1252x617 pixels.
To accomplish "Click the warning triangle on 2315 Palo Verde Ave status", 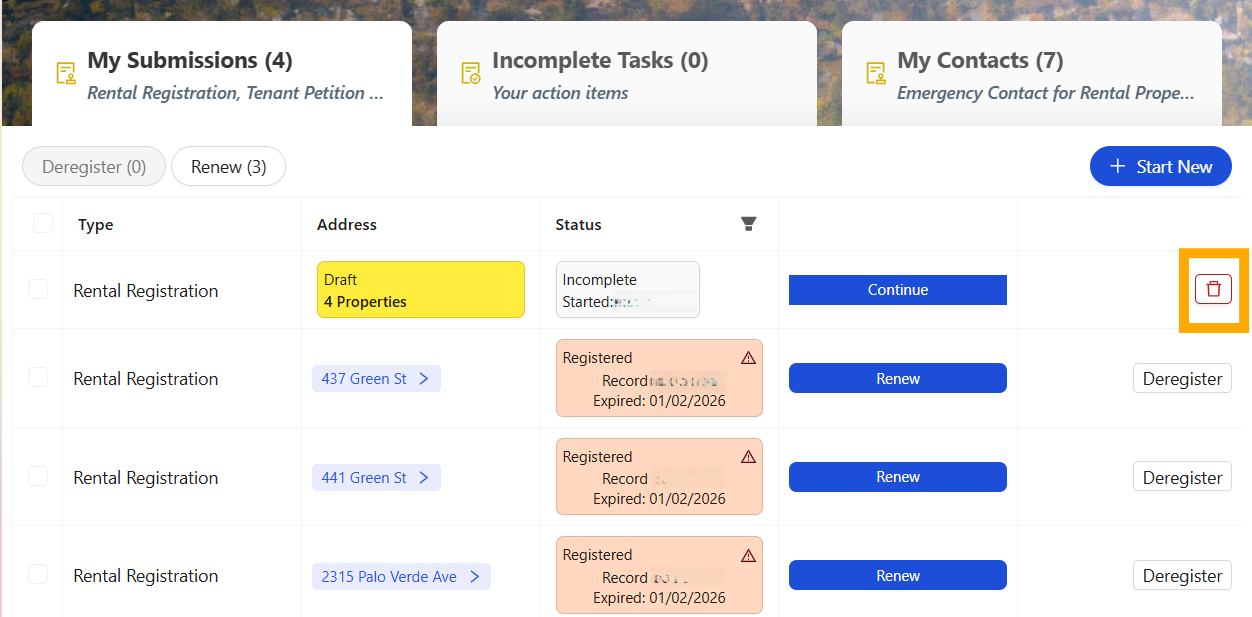I will click(x=748, y=555).
